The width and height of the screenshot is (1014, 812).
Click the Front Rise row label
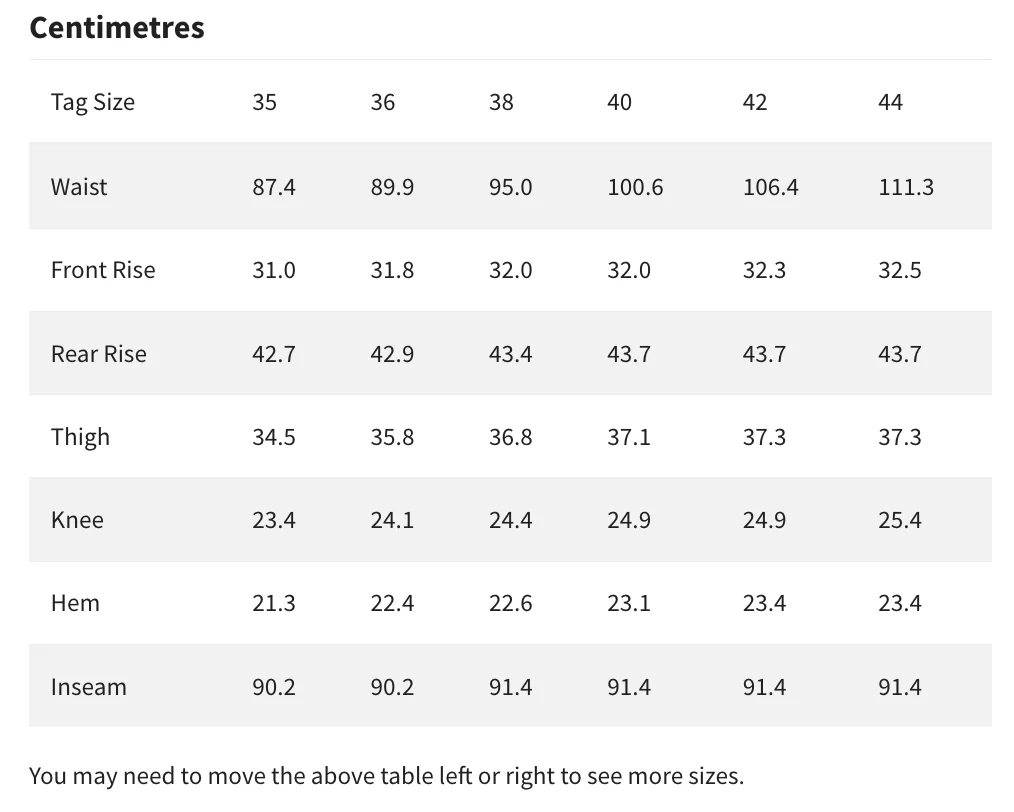[103, 270]
